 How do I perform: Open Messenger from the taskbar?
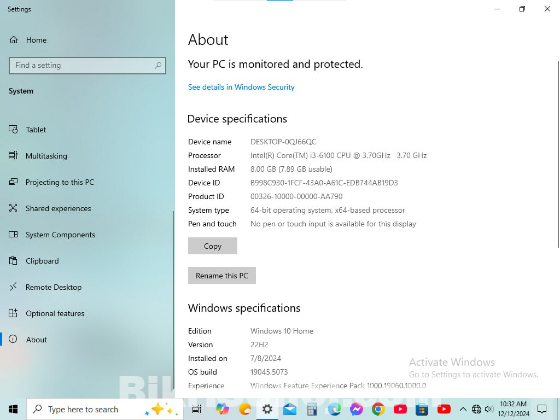point(356,409)
